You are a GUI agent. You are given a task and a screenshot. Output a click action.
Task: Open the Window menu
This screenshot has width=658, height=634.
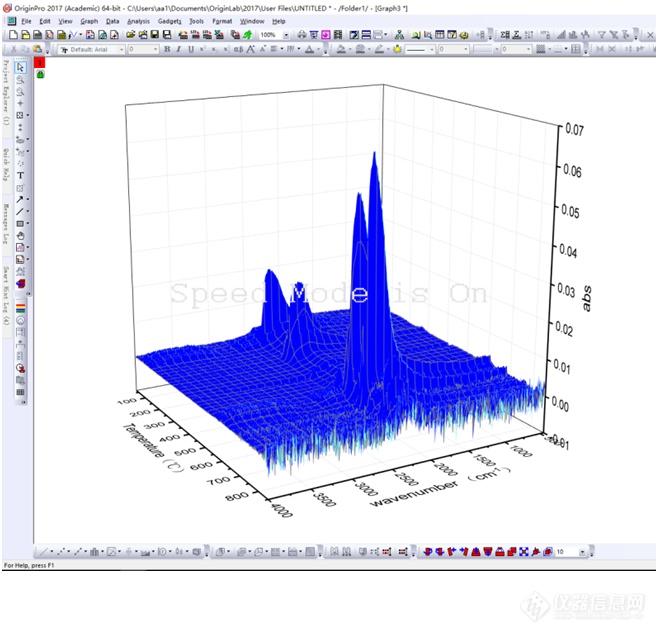[252, 21]
